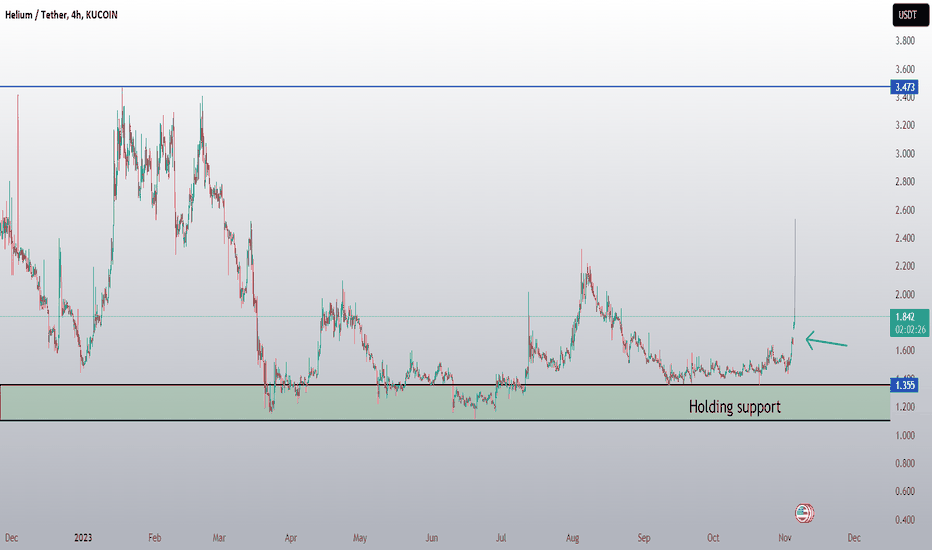The width and height of the screenshot is (932, 550).
Task: Click the US flag economic event icon
Action: pyautogui.click(x=804, y=513)
